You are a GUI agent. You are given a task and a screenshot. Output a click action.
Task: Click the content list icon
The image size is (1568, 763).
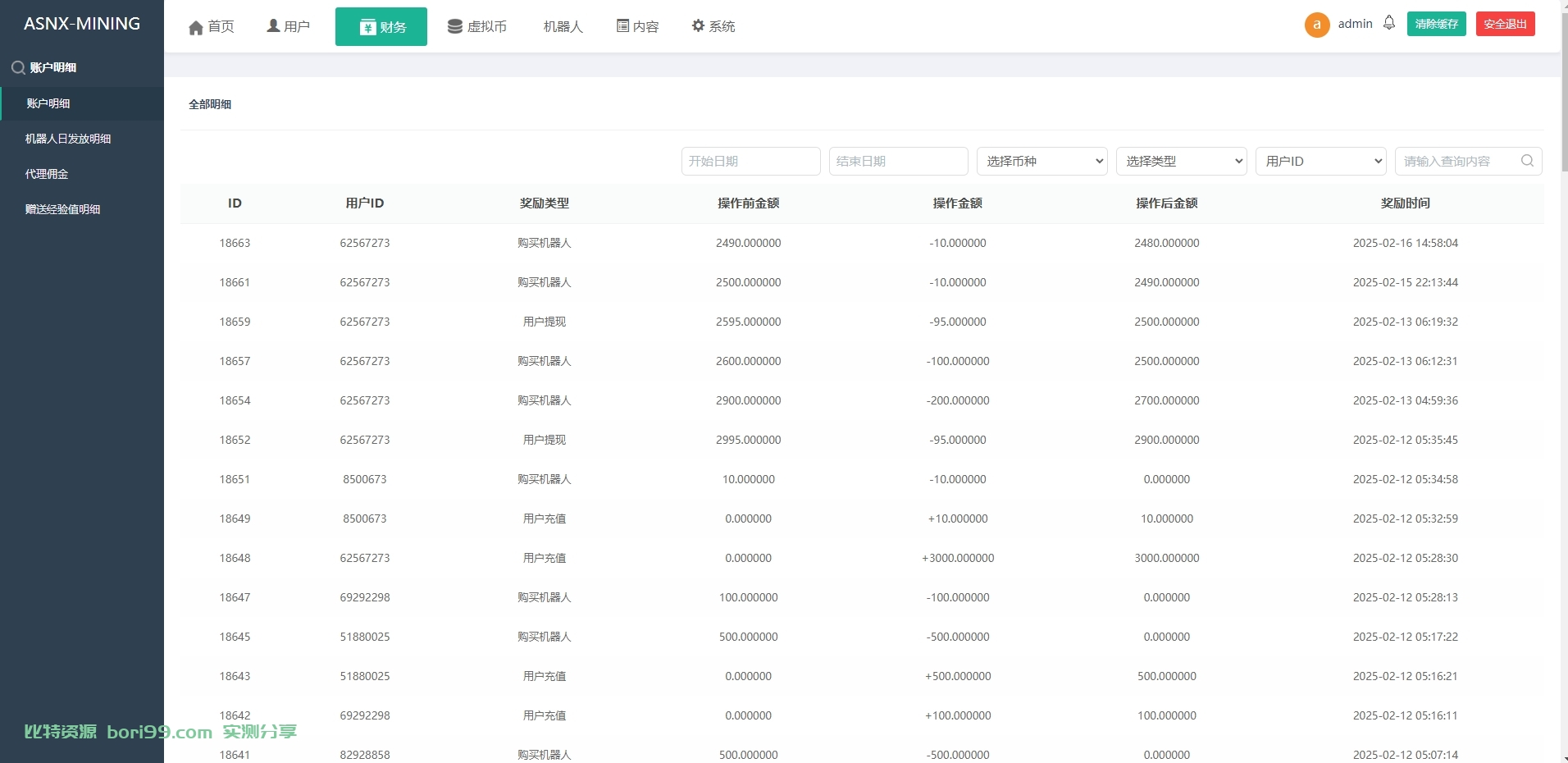[x=623, y=26]
